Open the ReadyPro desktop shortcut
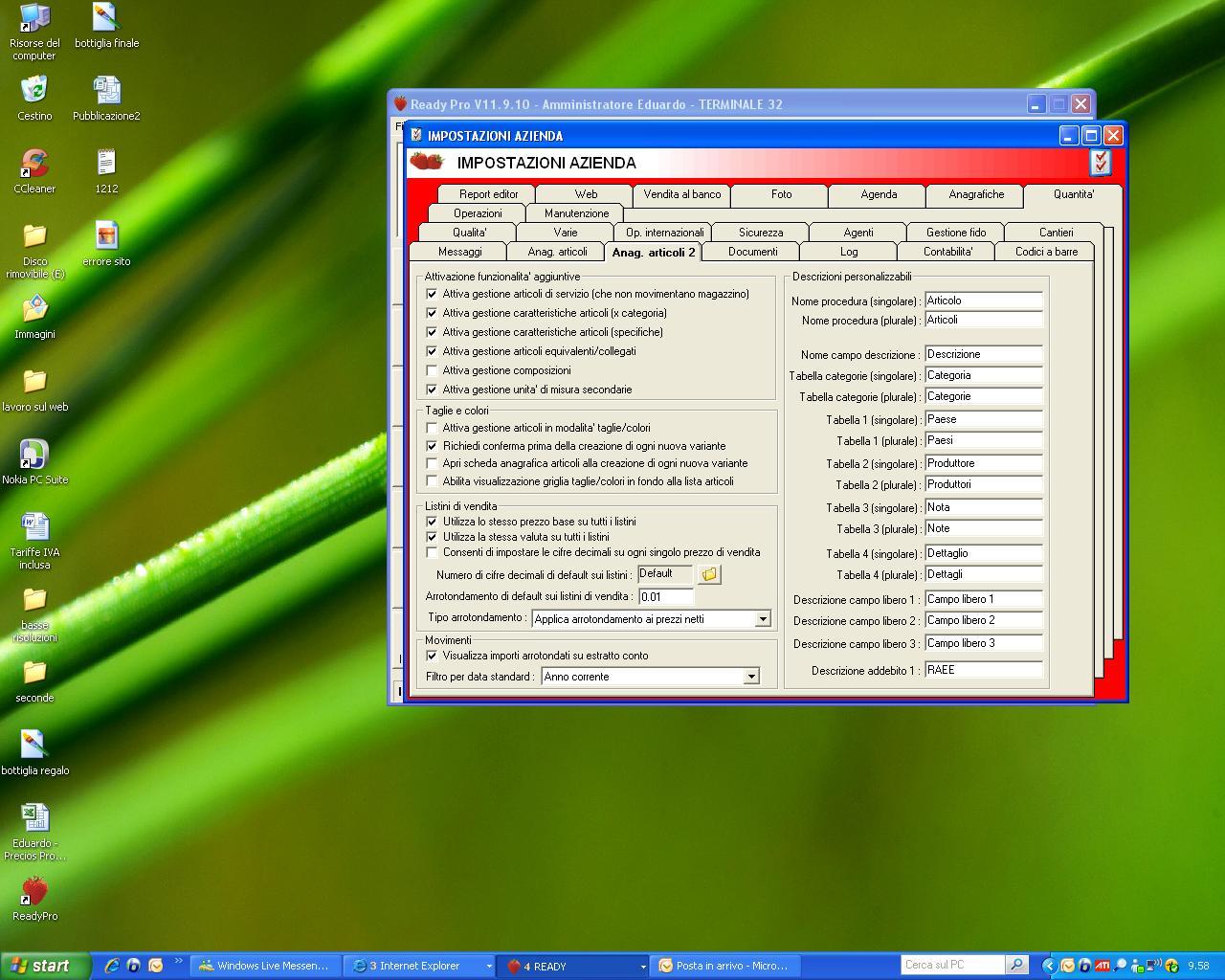 point(34,892)
